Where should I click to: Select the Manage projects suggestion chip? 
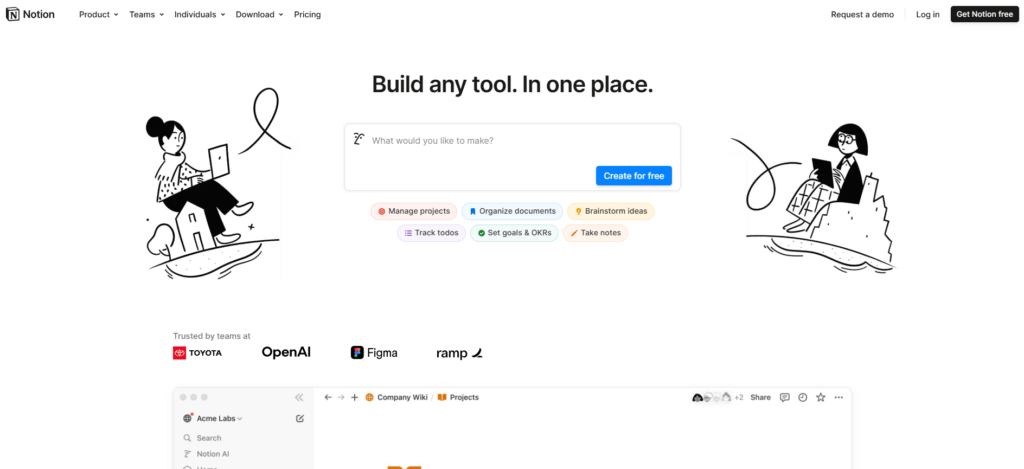413,211
